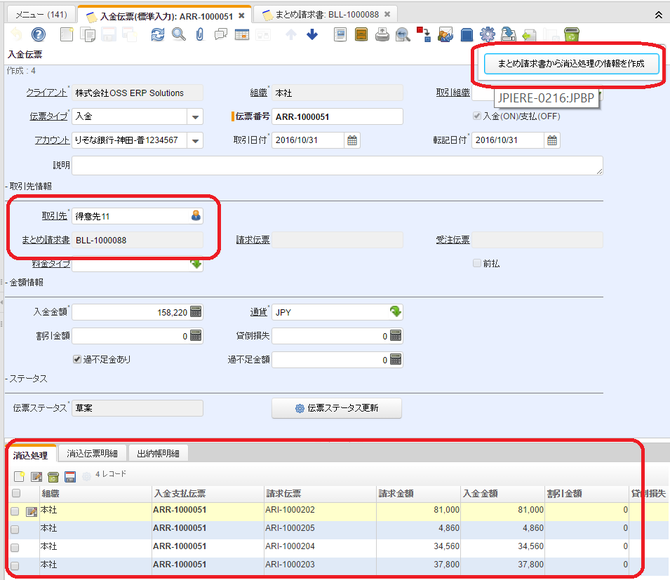670x580 pixels.
Task: Open the 通貨 JPY currency selector arrow
Action: (x=396, y=312)
